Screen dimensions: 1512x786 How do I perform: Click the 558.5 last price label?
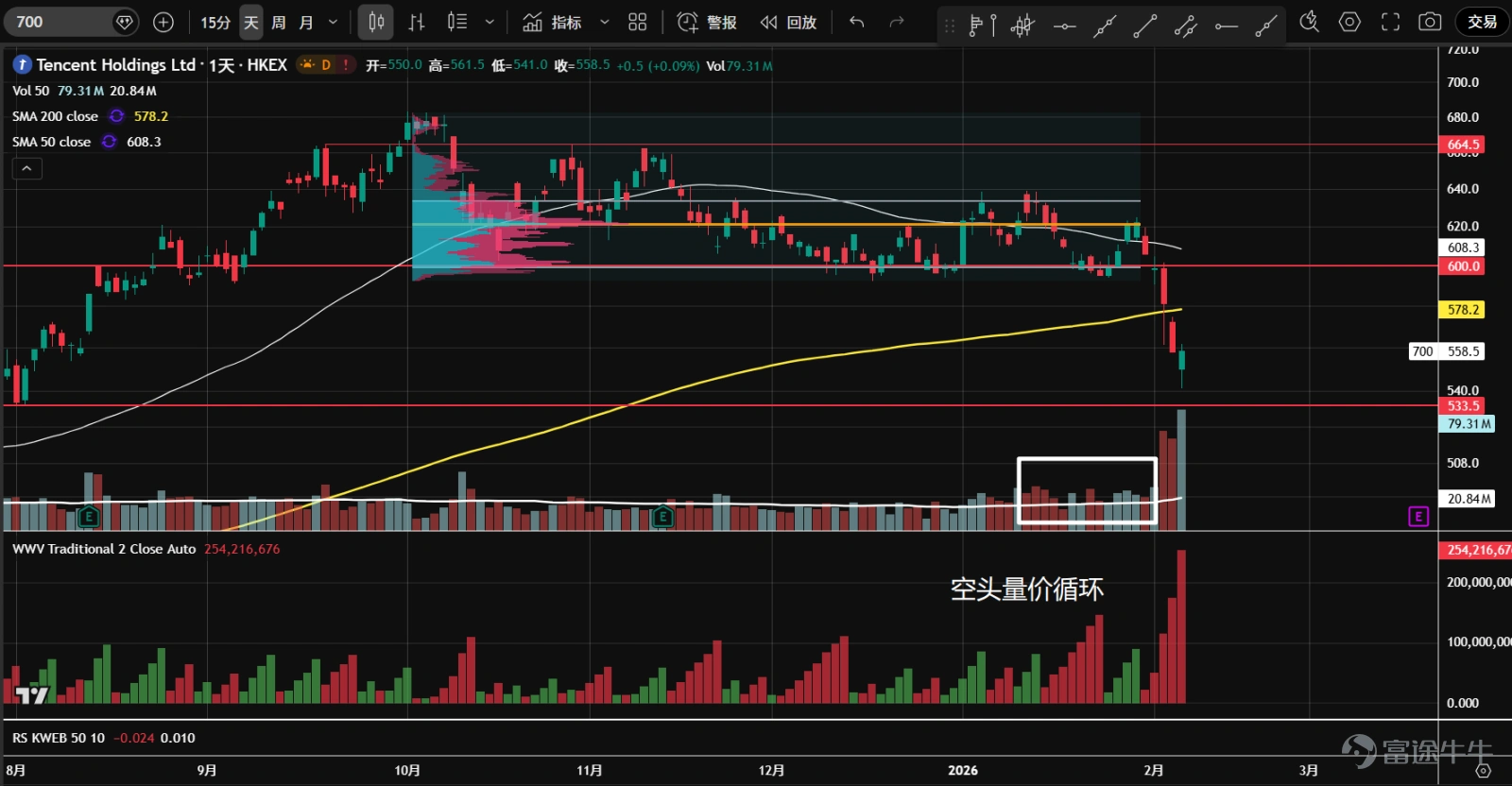click(x=1463, y=351)
